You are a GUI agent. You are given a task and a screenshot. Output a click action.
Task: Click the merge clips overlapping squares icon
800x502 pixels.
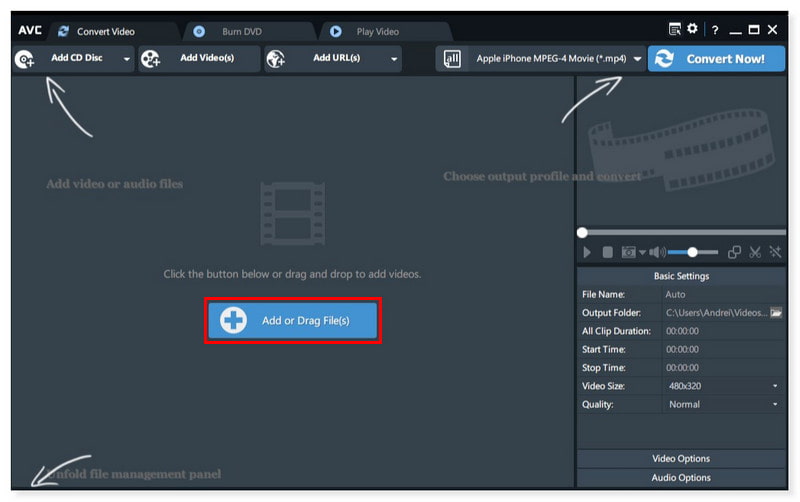[x=734, y=253]
